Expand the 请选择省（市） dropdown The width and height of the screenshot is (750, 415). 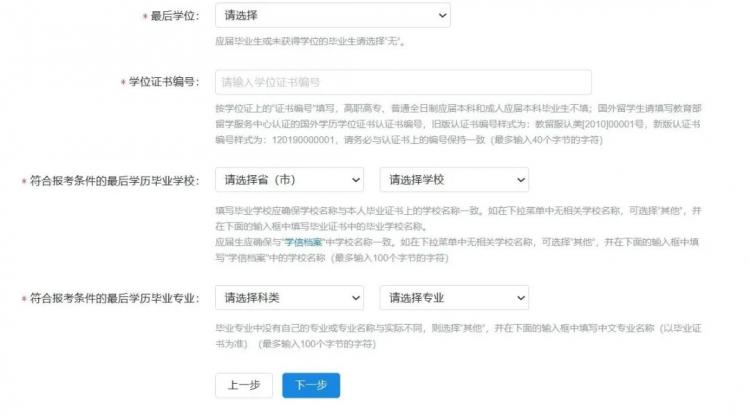tap(280, 180)
